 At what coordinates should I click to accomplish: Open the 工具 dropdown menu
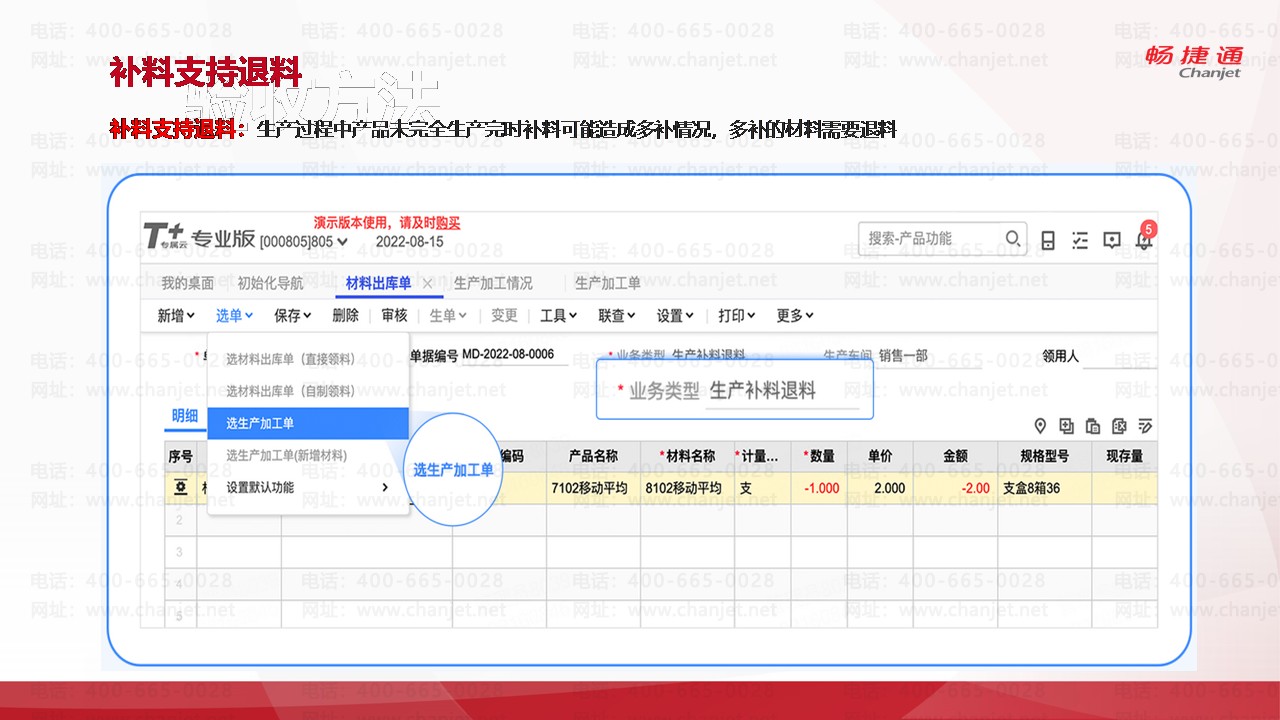pyautogui.click(x=558, y=316)
